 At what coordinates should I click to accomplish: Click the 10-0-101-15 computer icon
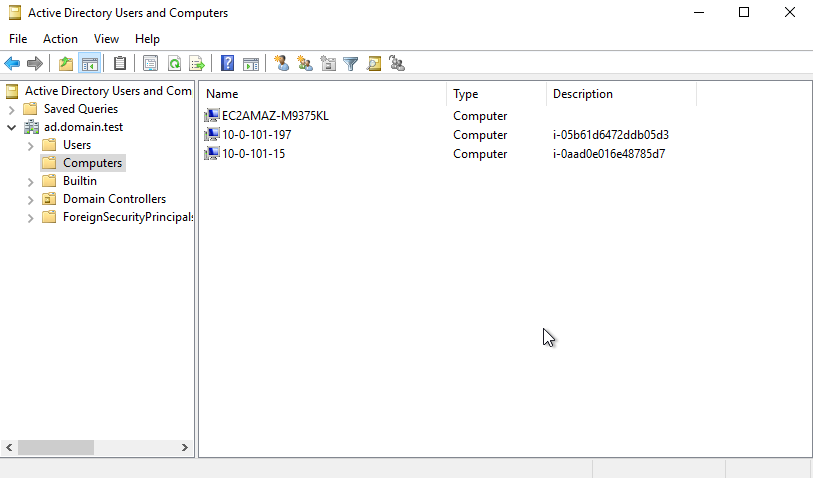tap(212, 154)
